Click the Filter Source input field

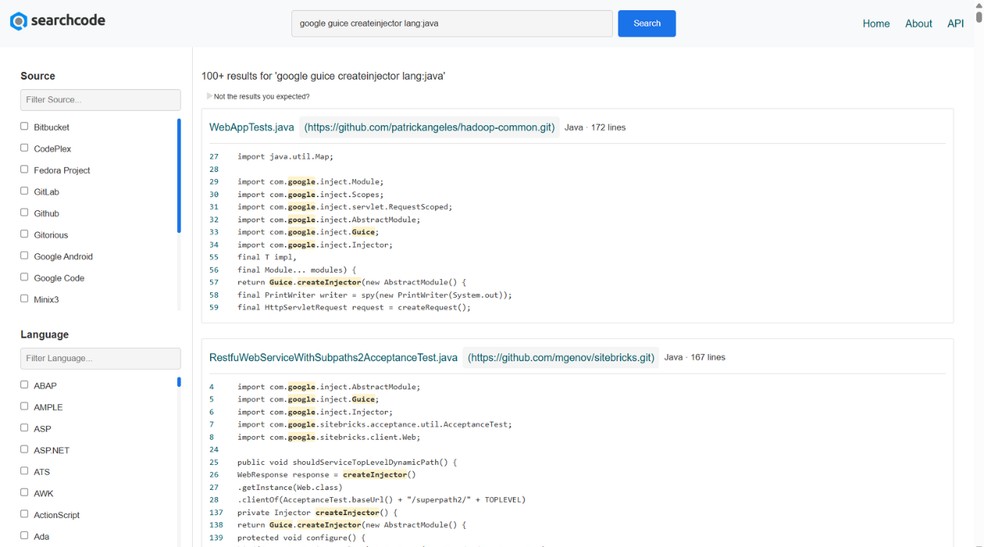coord(100,100)
